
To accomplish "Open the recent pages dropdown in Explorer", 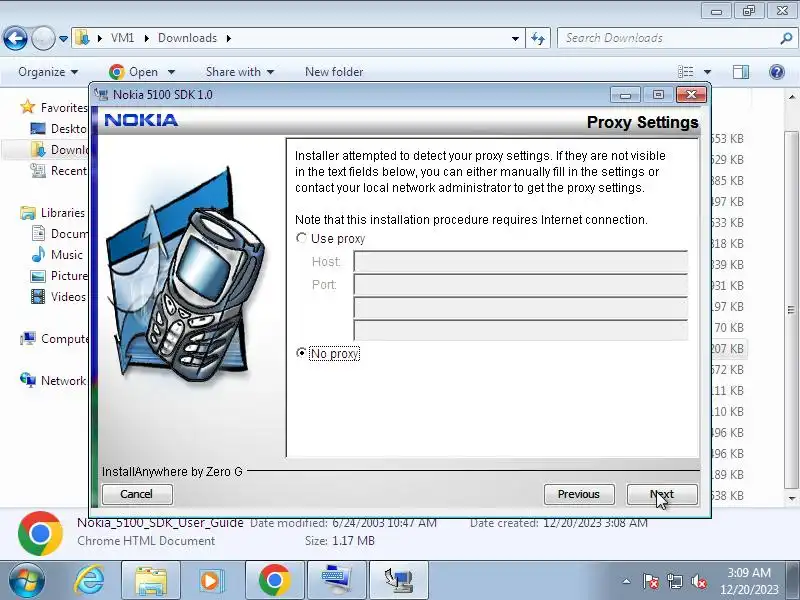I will (63, 39).
